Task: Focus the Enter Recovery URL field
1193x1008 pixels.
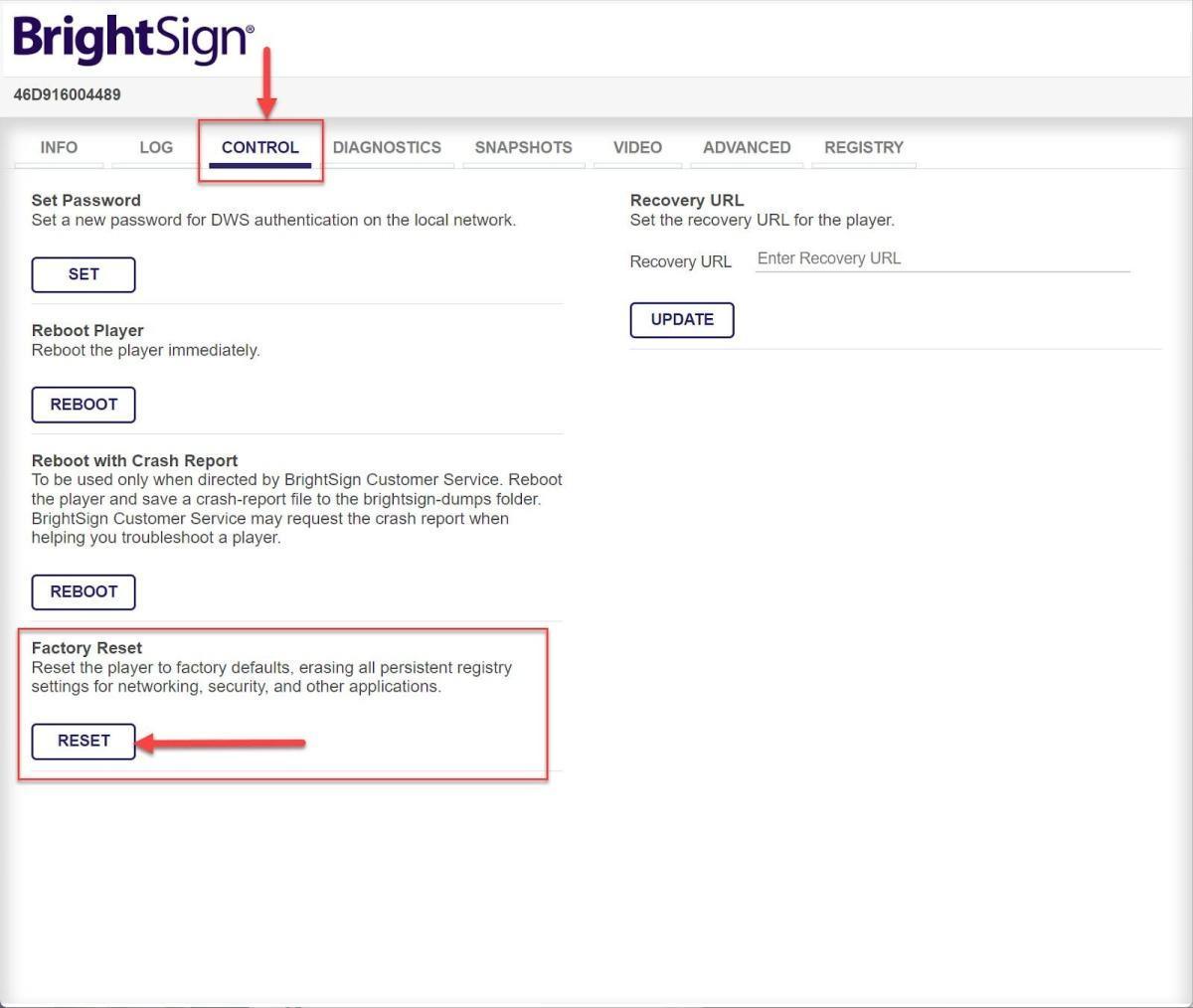Action: tap(942, 258)
